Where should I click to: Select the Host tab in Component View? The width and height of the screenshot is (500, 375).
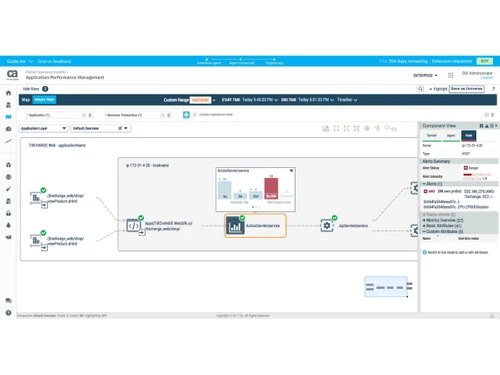(469, 135)
